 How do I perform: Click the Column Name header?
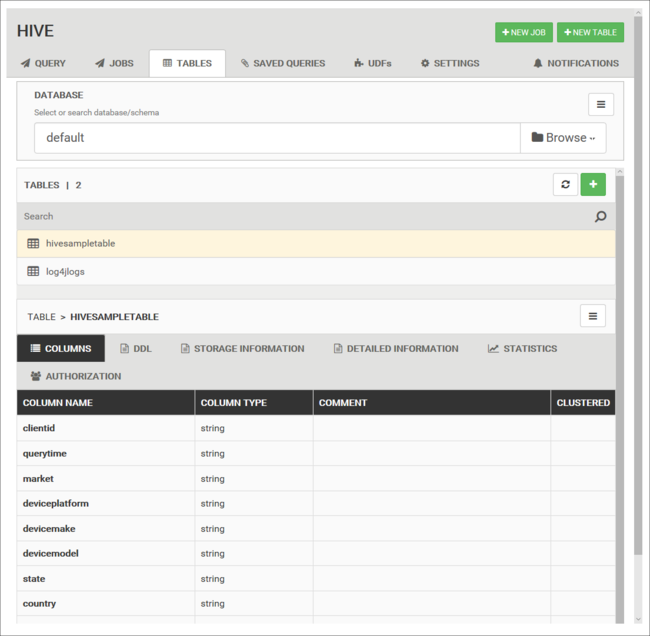(106, 403)
